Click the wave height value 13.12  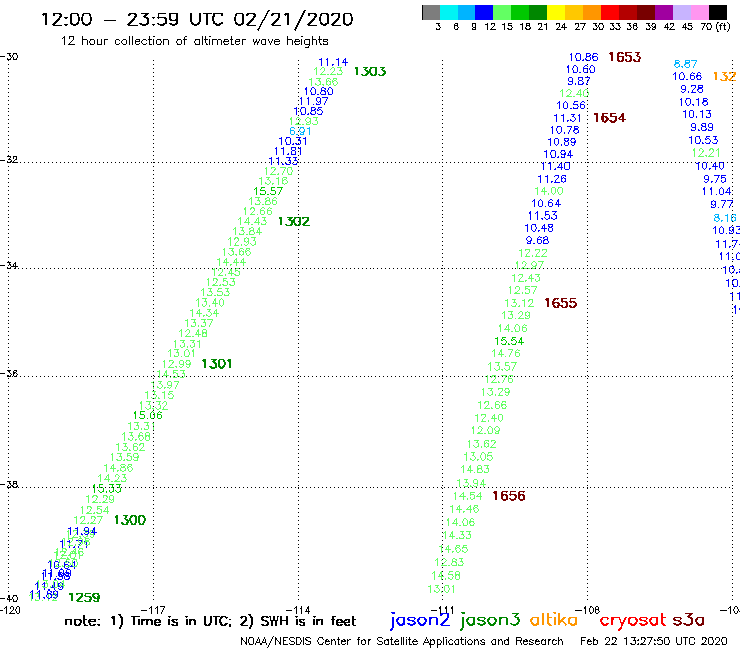[519, 303]
